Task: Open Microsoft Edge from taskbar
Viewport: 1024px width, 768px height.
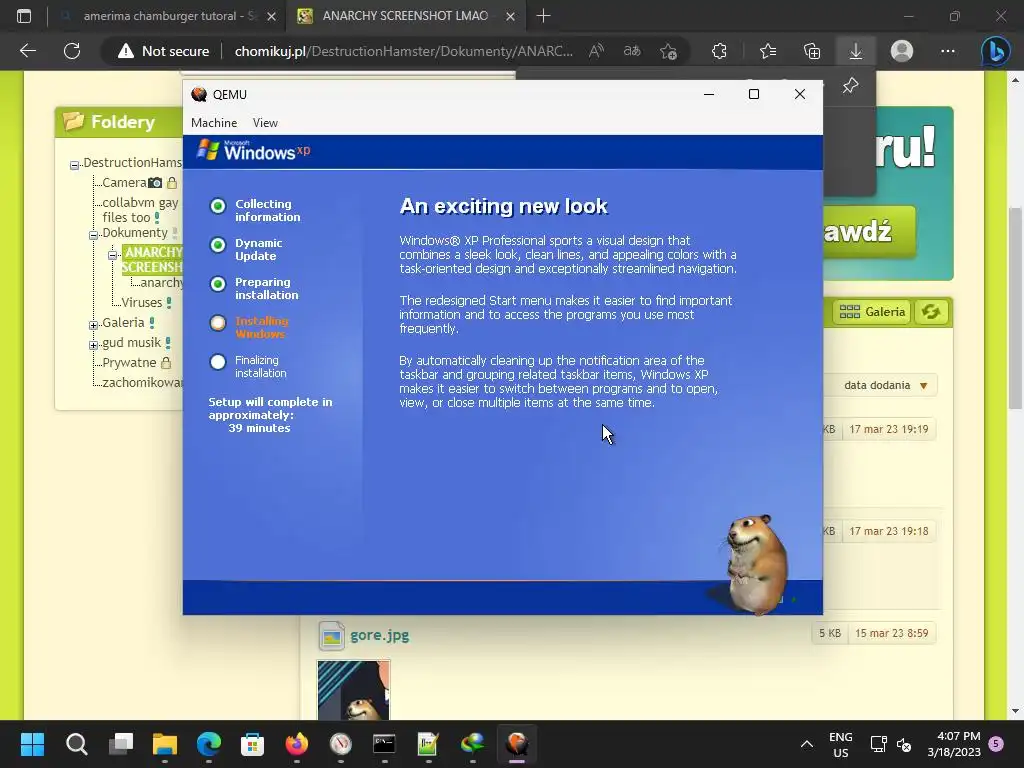Action: (x=209, y=744)
